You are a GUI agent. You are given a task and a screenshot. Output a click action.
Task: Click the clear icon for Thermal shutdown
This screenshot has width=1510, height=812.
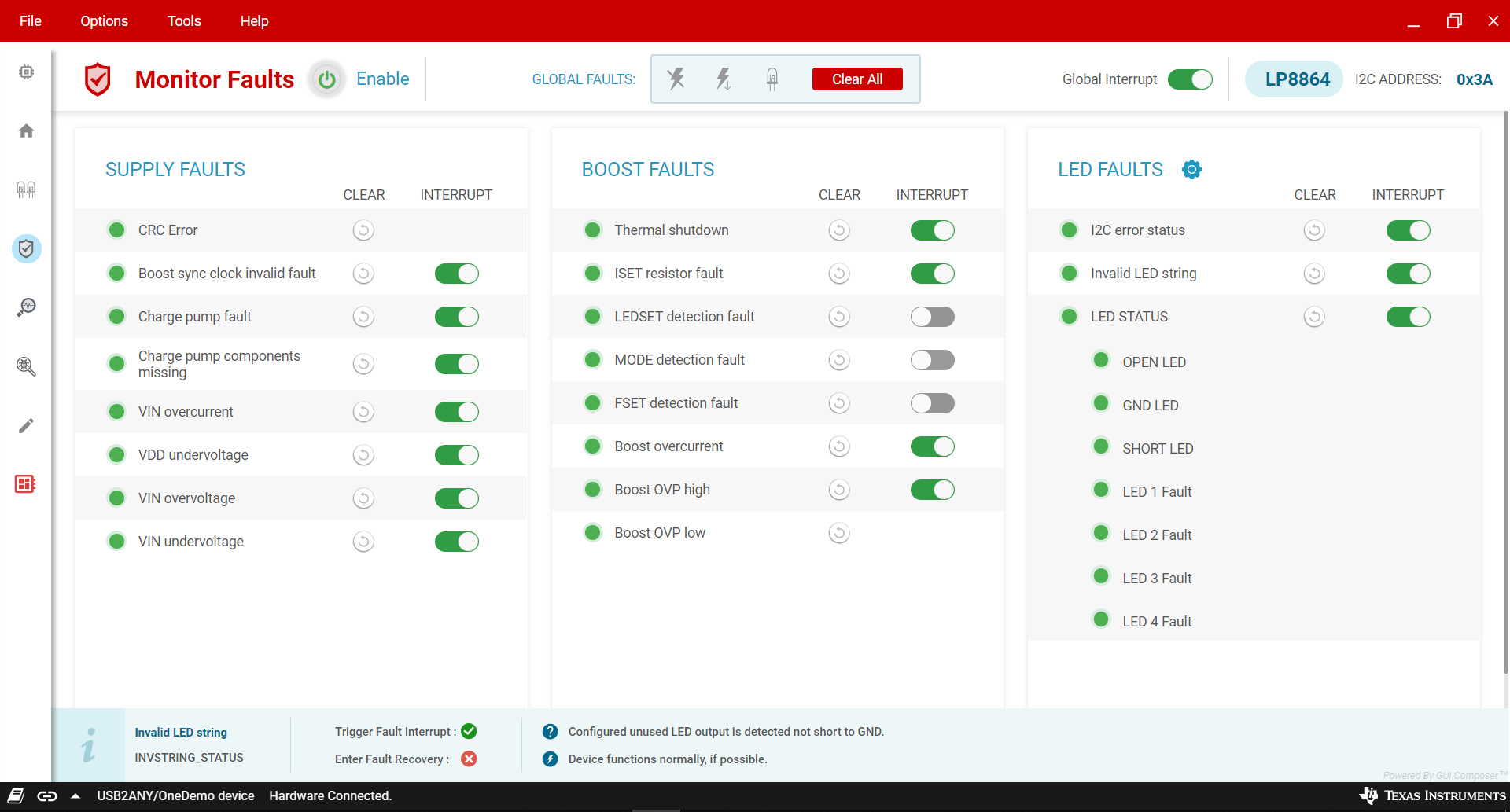tap(839, 230)
